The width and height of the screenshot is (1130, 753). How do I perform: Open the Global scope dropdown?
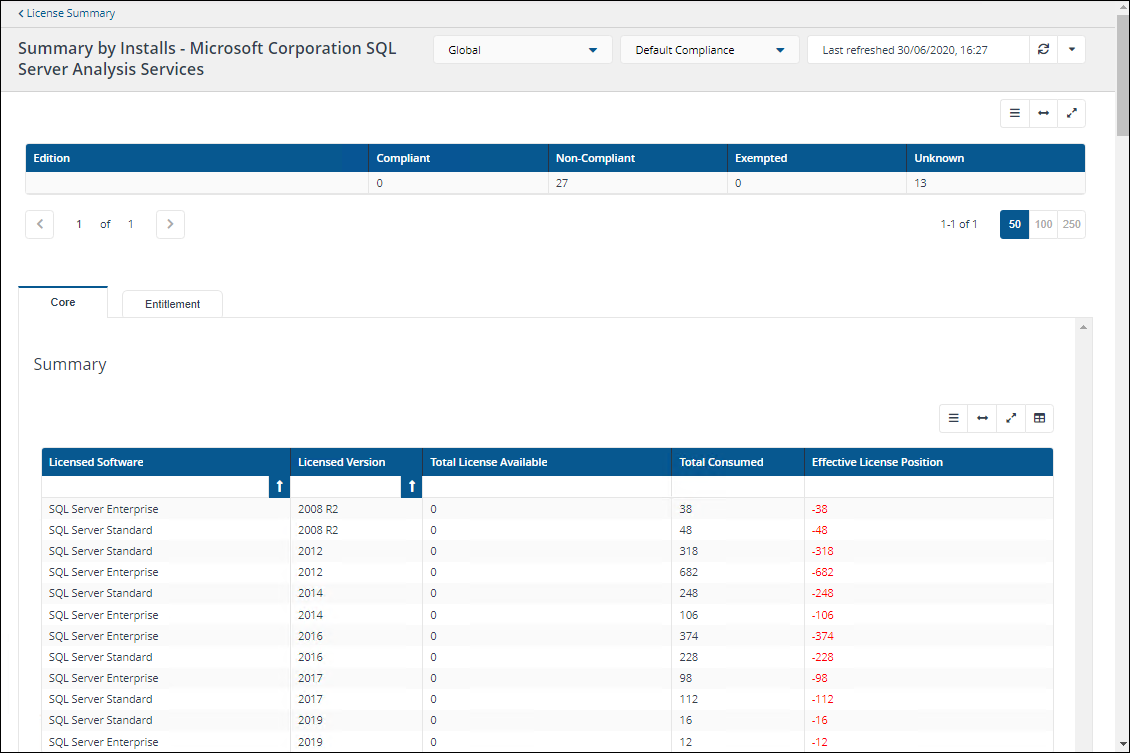pos(522,50)
